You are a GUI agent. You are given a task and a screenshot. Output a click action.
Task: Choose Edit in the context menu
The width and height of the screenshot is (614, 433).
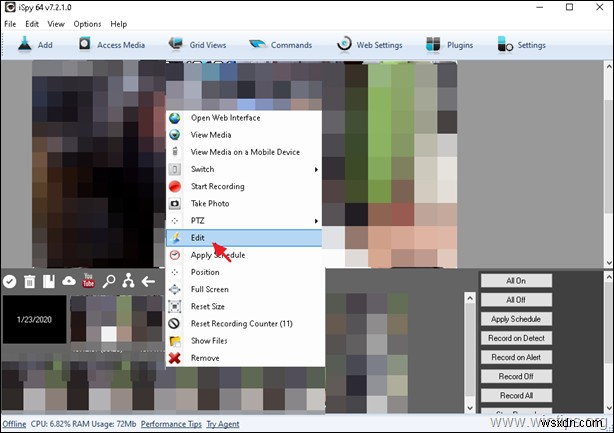[244, 238]
